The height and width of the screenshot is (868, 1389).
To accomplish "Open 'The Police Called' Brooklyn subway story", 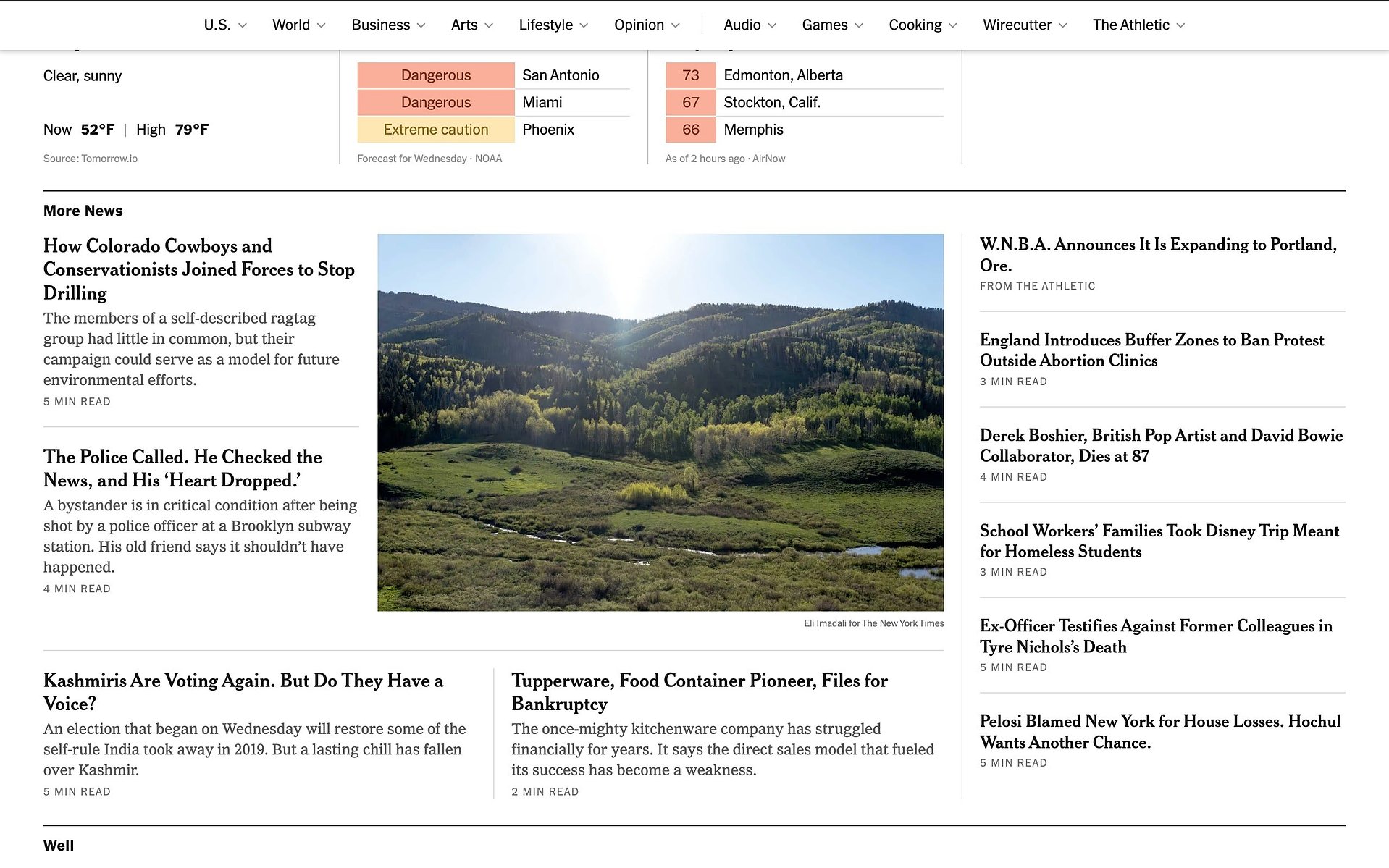I will [182, 468].
